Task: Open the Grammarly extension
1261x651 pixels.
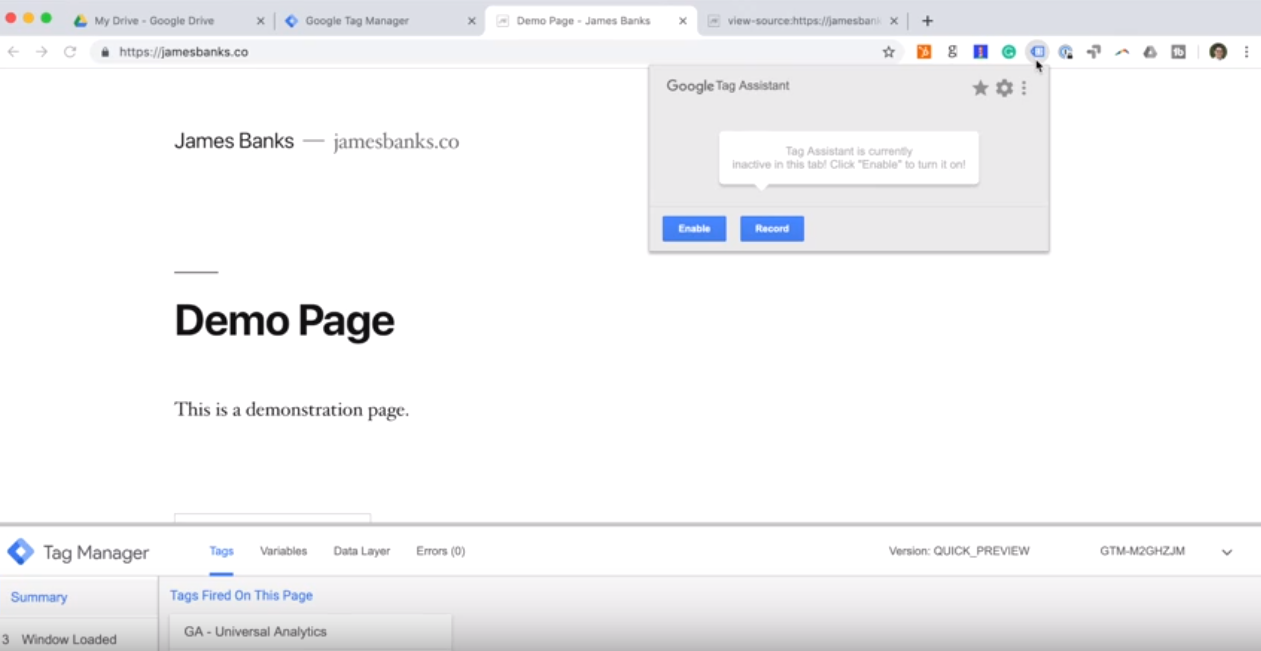Action: pyautogui.click(x=1009, y=51)
